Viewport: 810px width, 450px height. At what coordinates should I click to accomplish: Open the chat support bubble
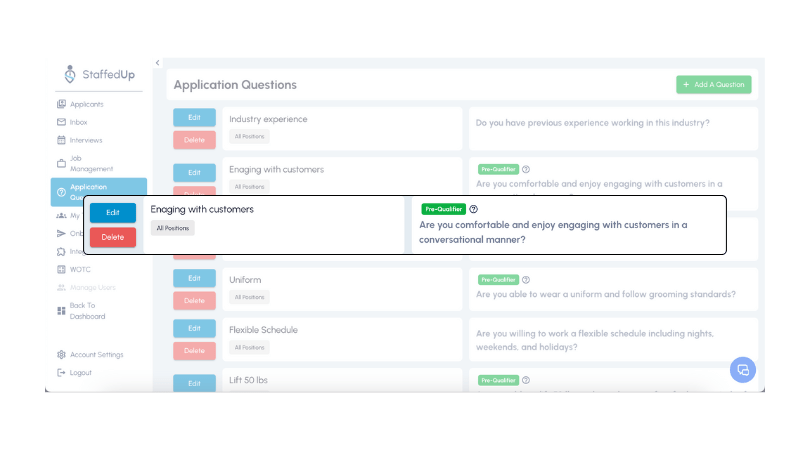[x=743, y=370]
